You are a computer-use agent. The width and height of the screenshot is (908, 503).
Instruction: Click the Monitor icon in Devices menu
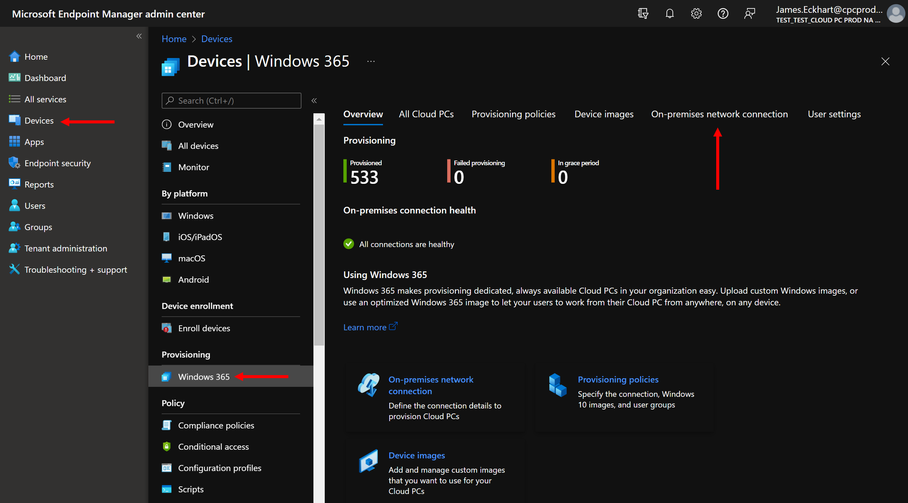coord(167,167)
